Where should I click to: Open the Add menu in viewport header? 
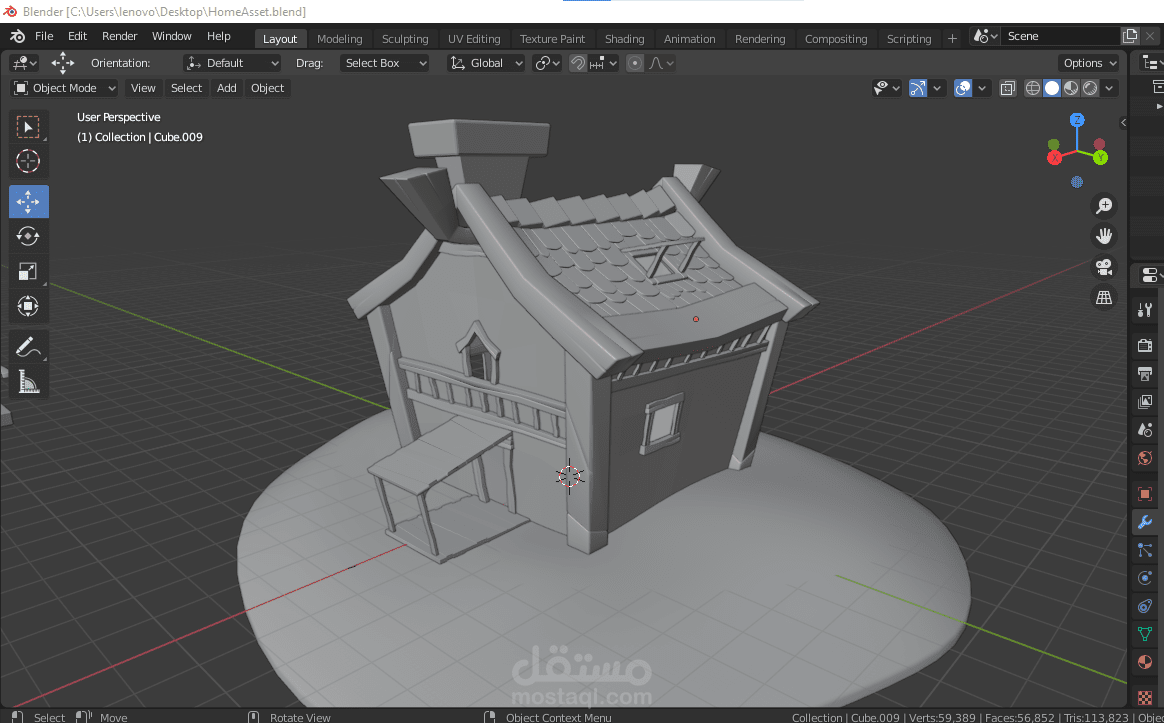pyautogui.click(x=226, y=88)
